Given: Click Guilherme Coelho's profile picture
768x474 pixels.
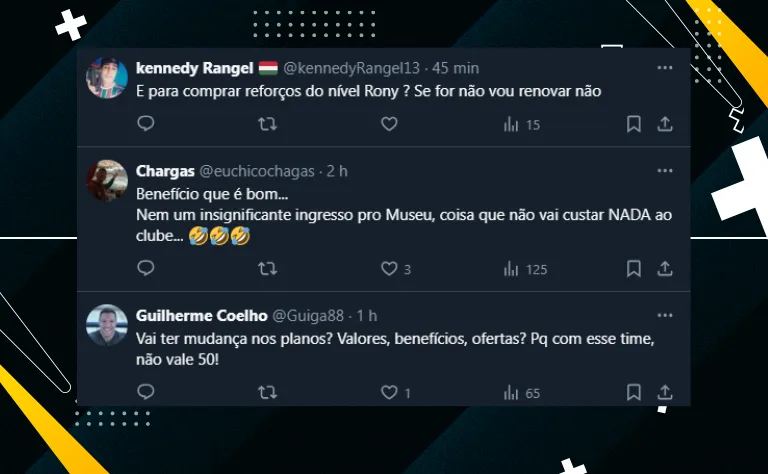Looking at the screenshot, I should (x=107, y=325).
